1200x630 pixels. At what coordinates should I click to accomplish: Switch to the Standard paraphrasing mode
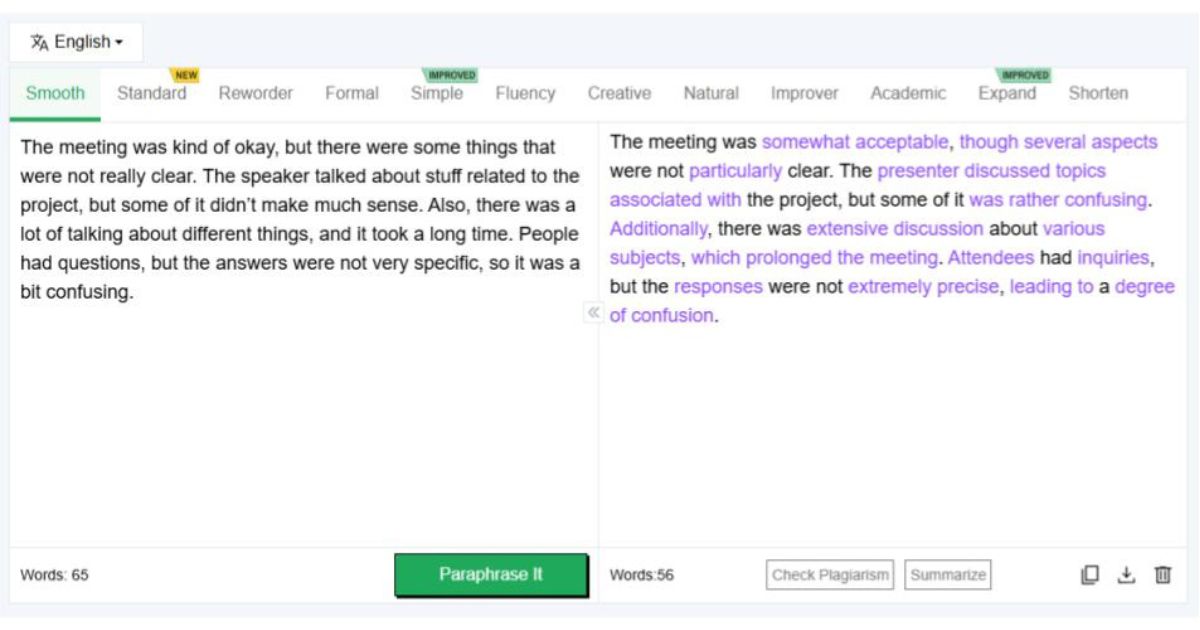(x=151, y=93)
